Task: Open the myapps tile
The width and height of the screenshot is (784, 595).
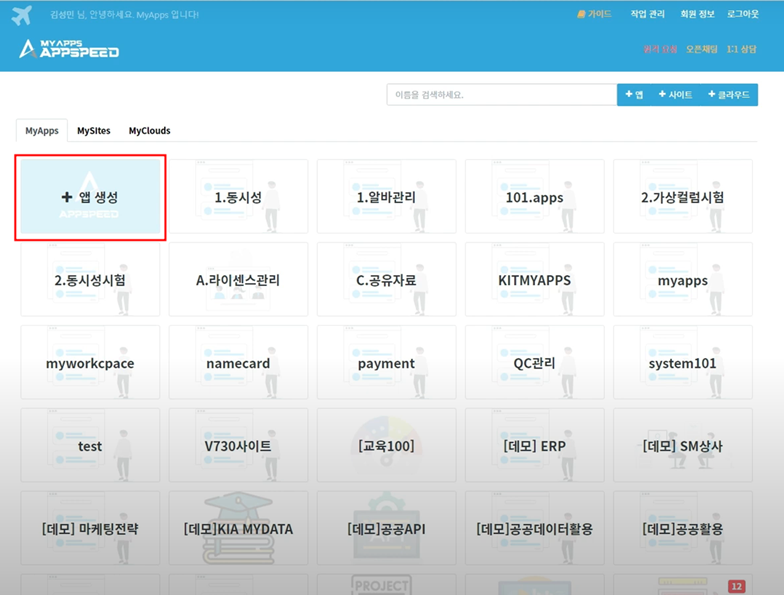Action: pyautogui.click(x=682, y=280)
